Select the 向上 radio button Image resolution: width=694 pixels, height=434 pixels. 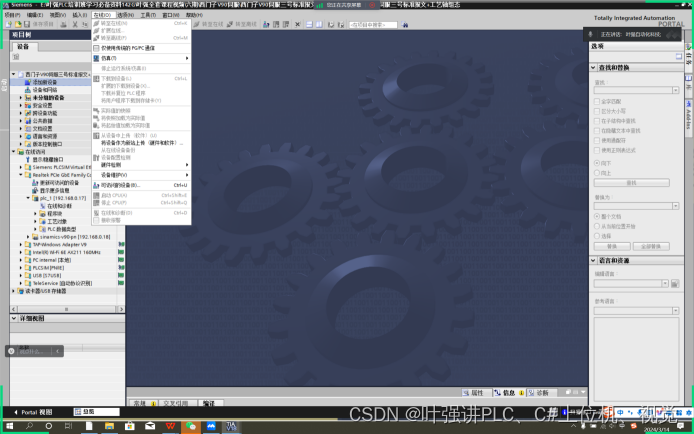tap(597, 173)
